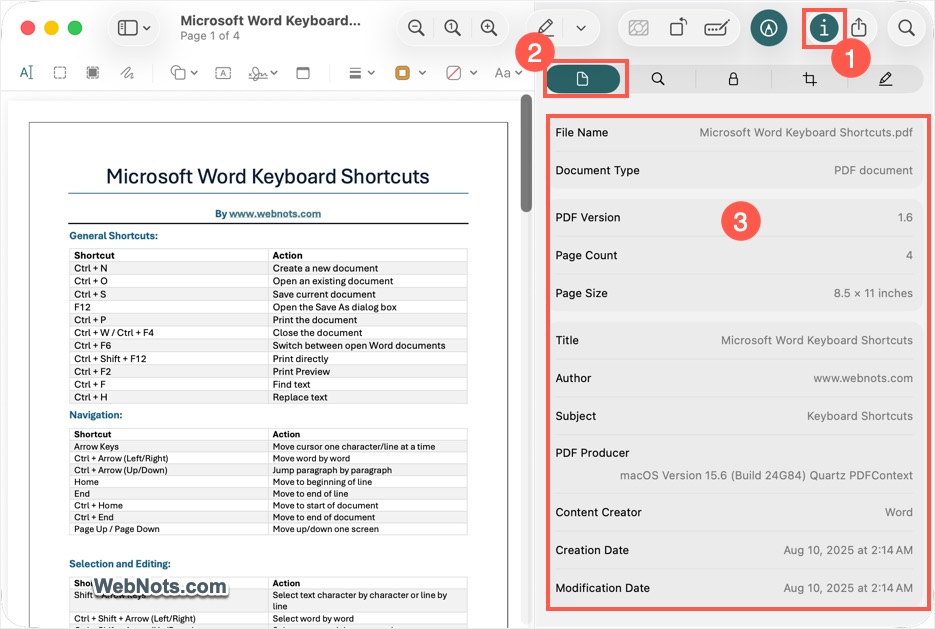Click the PDF Producer value text

click(766, 475)
